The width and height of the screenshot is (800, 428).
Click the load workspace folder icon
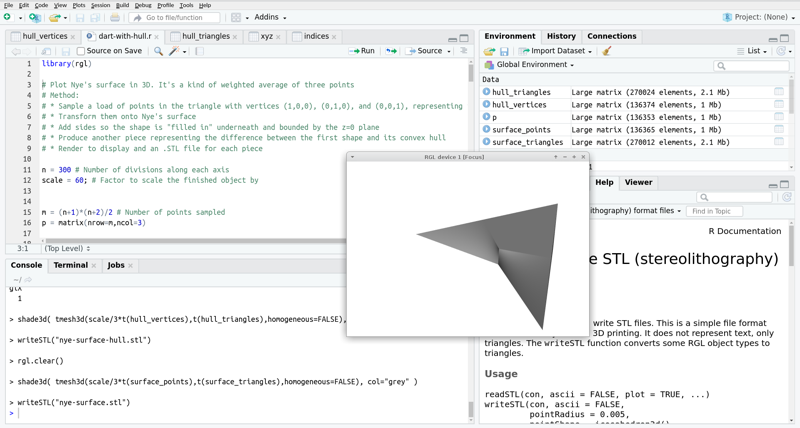click(489, 51)
